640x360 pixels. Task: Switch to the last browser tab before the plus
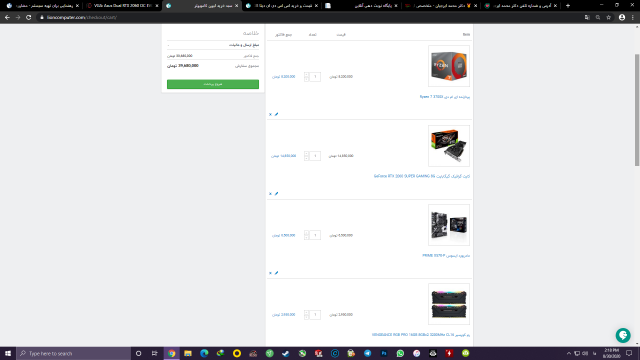click(x=520, y=6)
